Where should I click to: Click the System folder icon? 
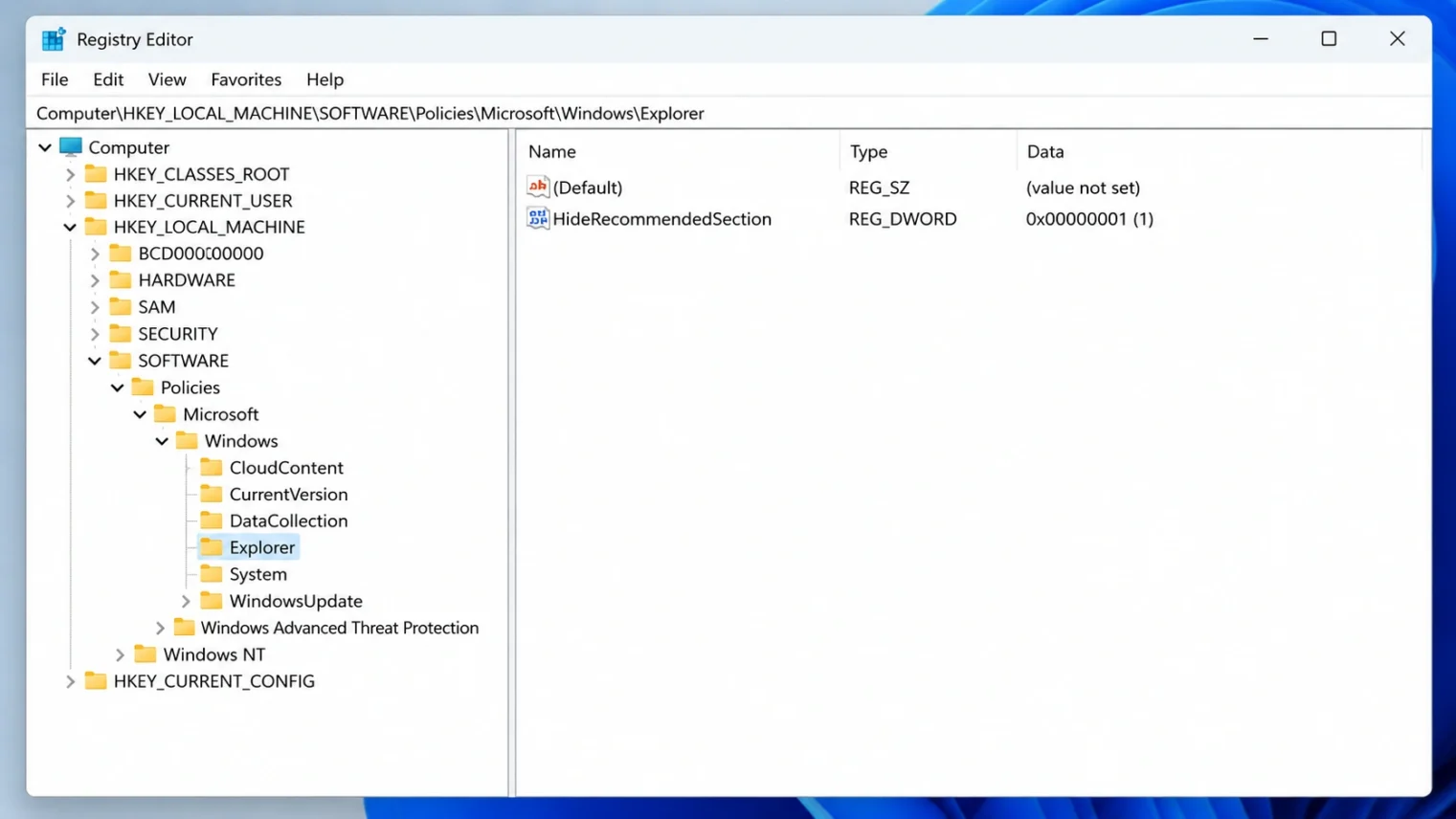coord(212,574)
